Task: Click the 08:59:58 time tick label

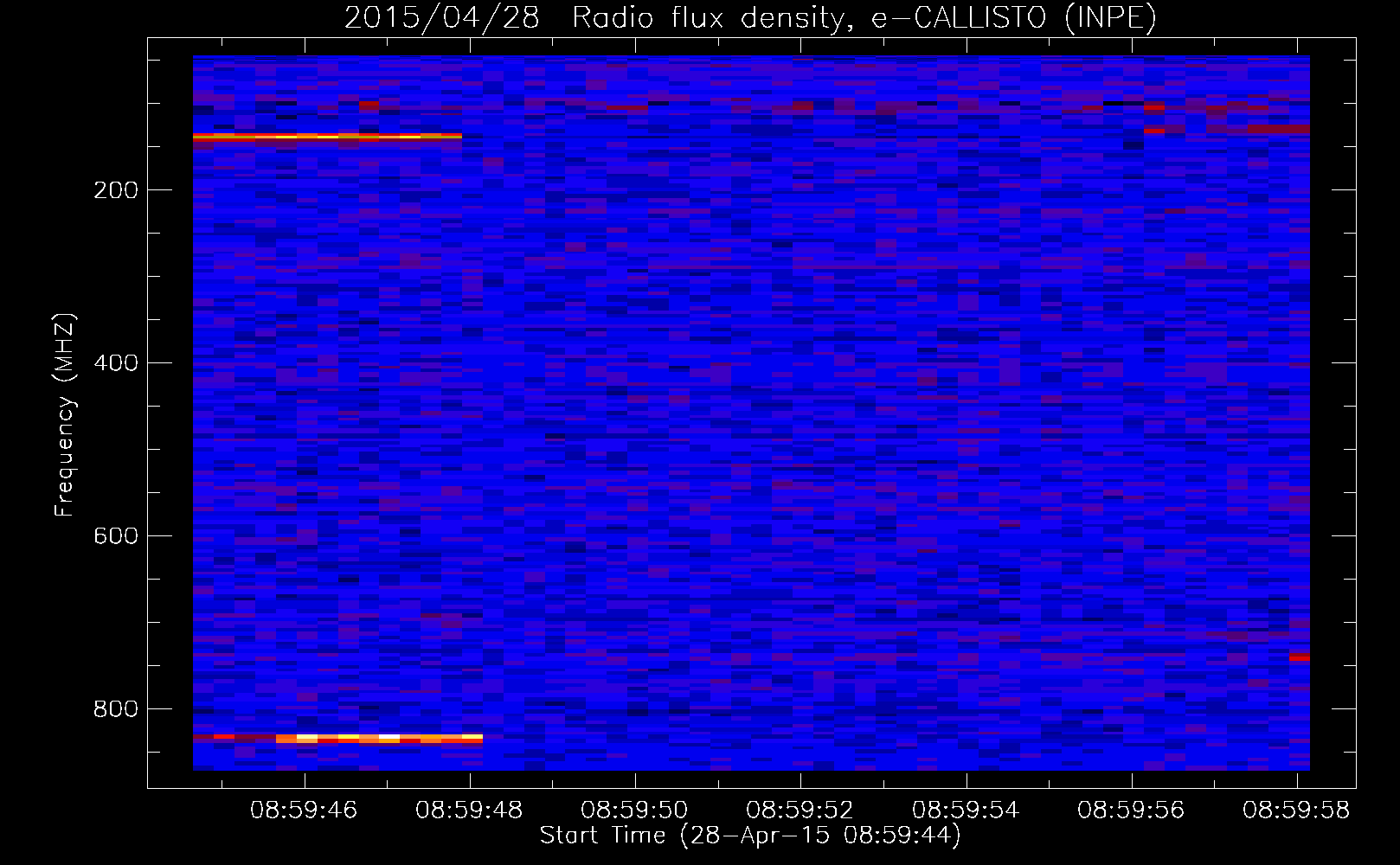Action: pyautogui.click(x=1296, y=811)
